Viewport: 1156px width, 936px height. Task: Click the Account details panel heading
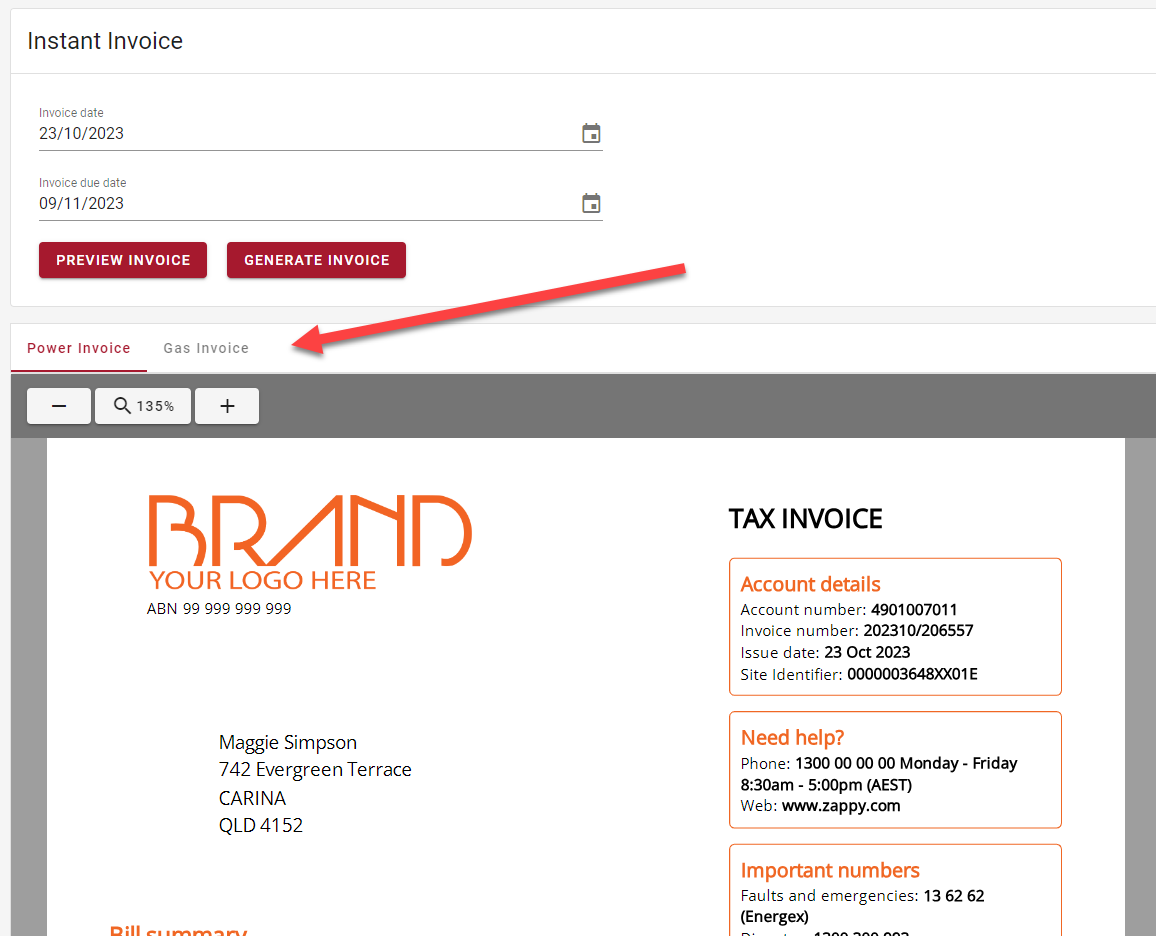point(810,584)
